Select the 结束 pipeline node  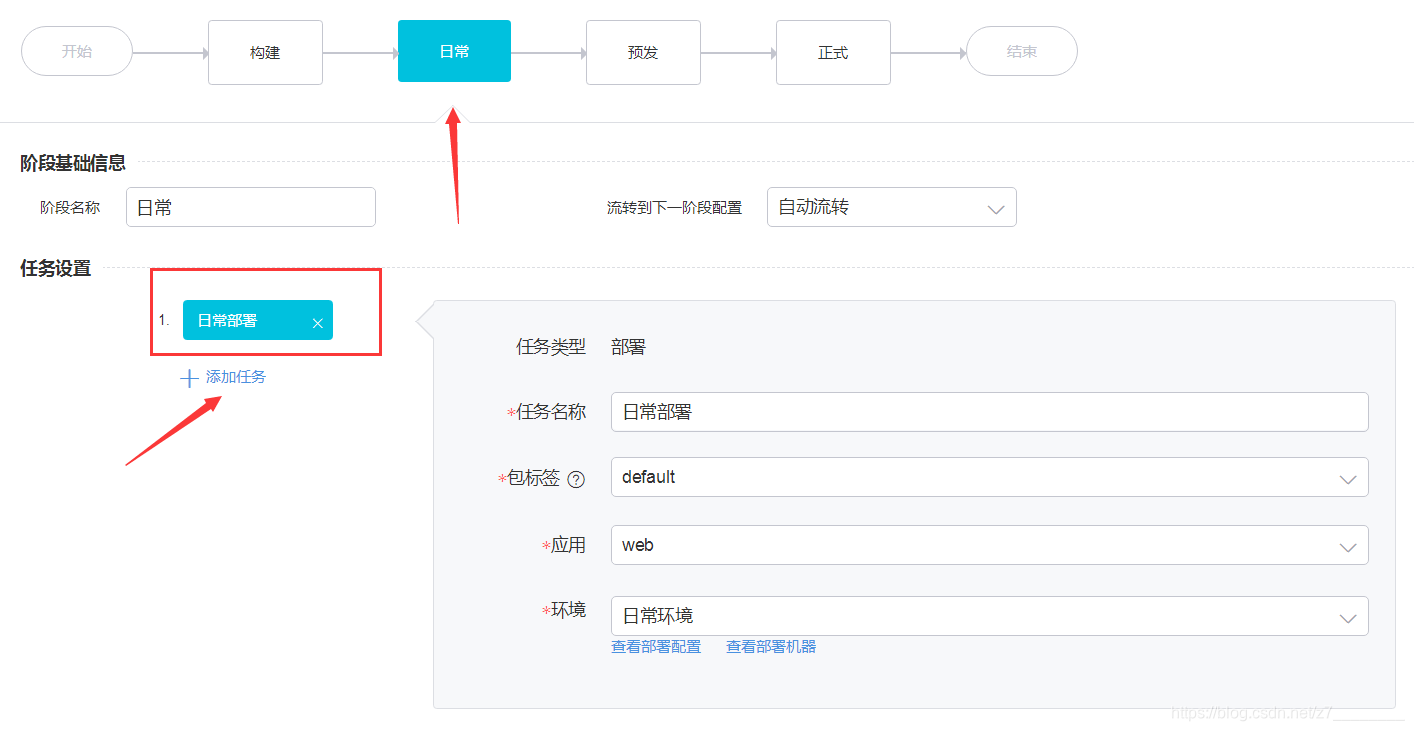pyautogui.click(x=1022, y=51)
